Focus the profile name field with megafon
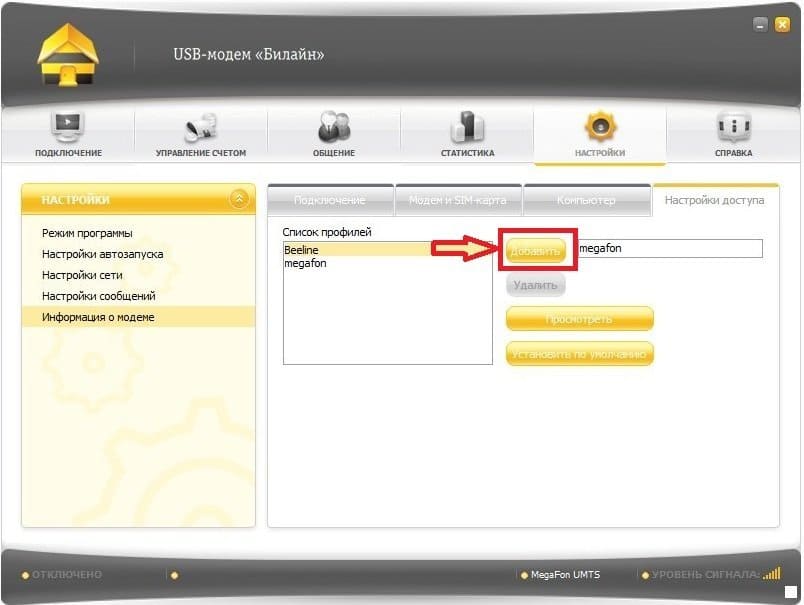 [670, 248]
